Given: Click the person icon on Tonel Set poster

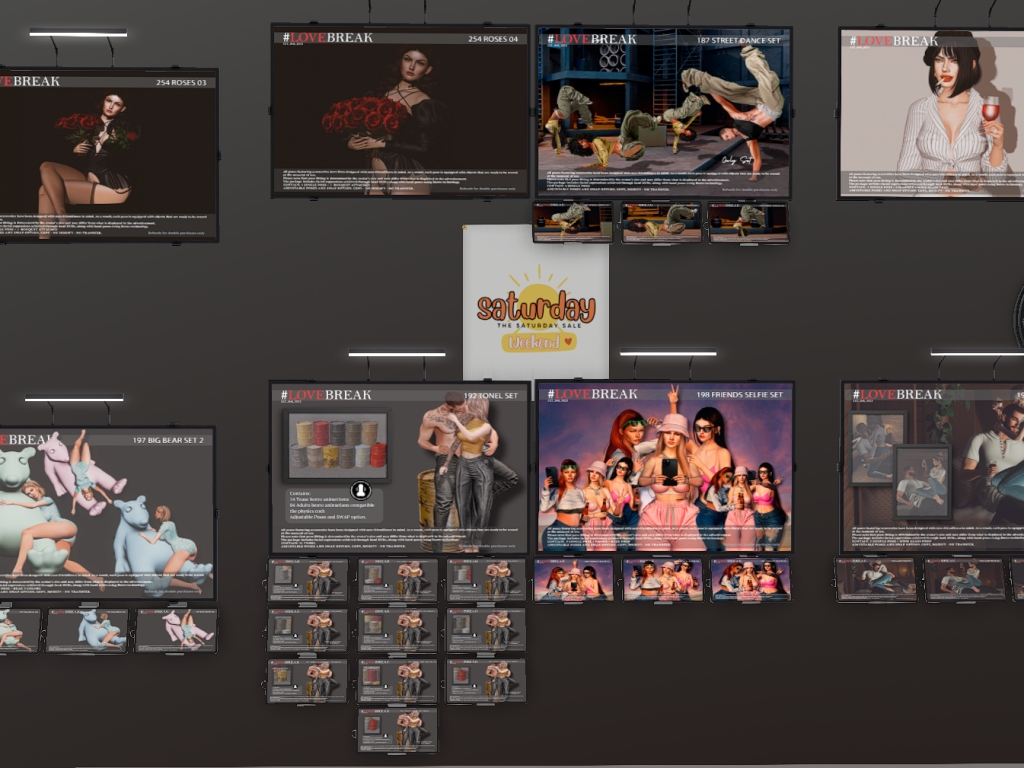Looking at the screenshot, I should click(361, 490).
